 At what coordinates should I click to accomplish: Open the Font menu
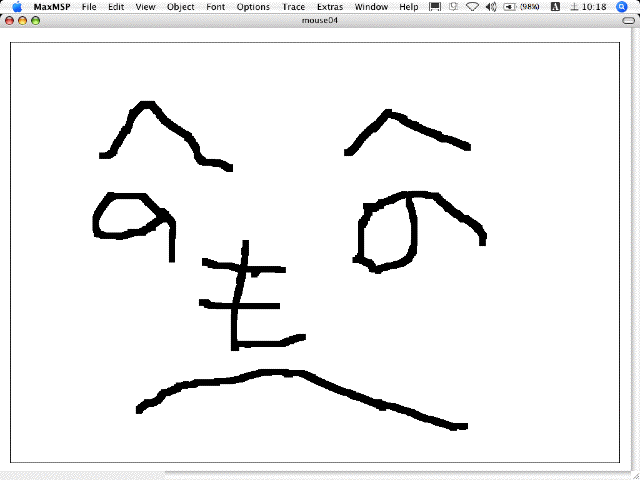[x=216, y=7]
